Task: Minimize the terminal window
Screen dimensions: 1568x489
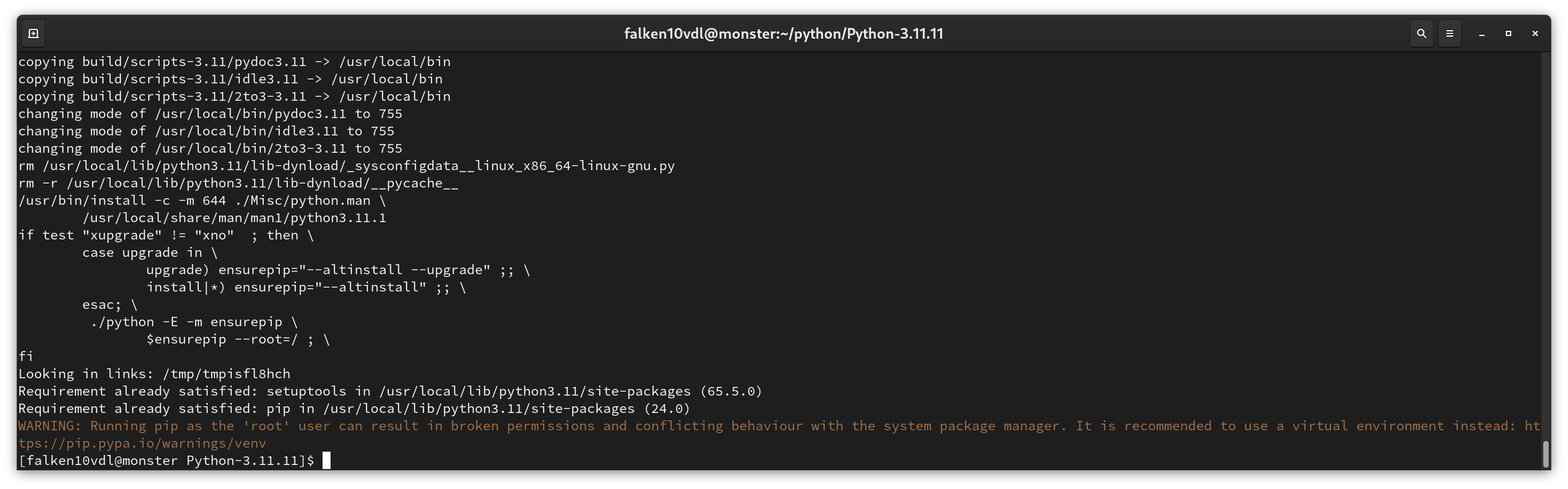Action: pyautogui.click(x=1482, y=33)
